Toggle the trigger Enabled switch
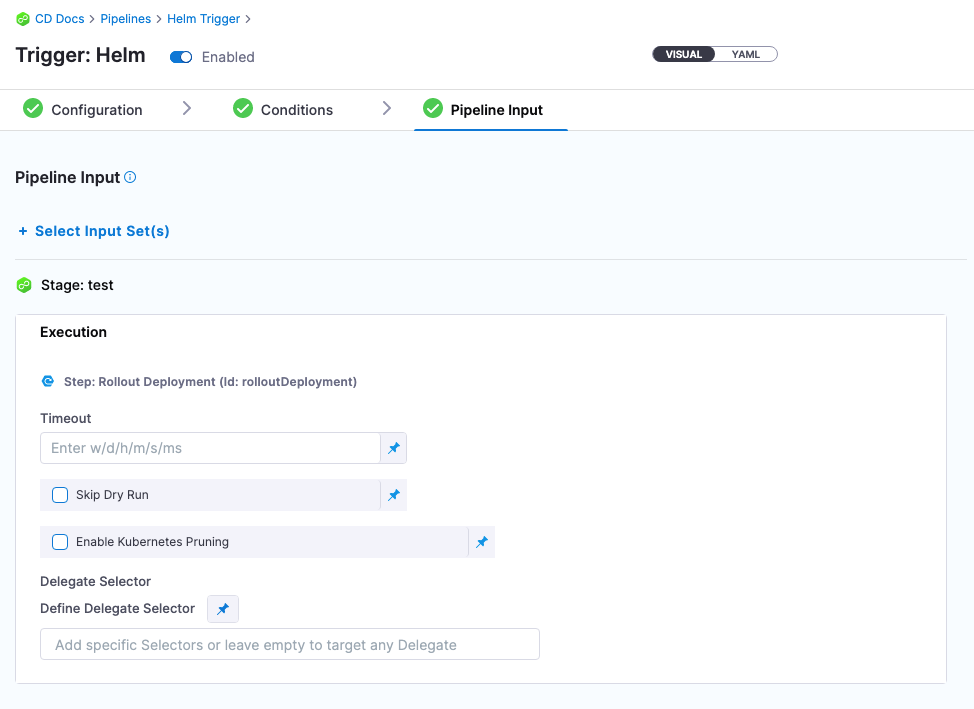The height and width of the screenshot is (709, 974). [x=181, y=57]
